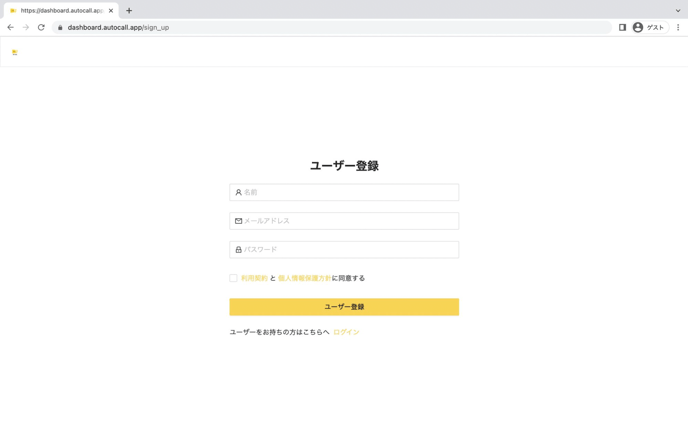Open the guest profile button ゲスト
The height and width of the screenshot is (421, 688).
click(x=649, y=27)
